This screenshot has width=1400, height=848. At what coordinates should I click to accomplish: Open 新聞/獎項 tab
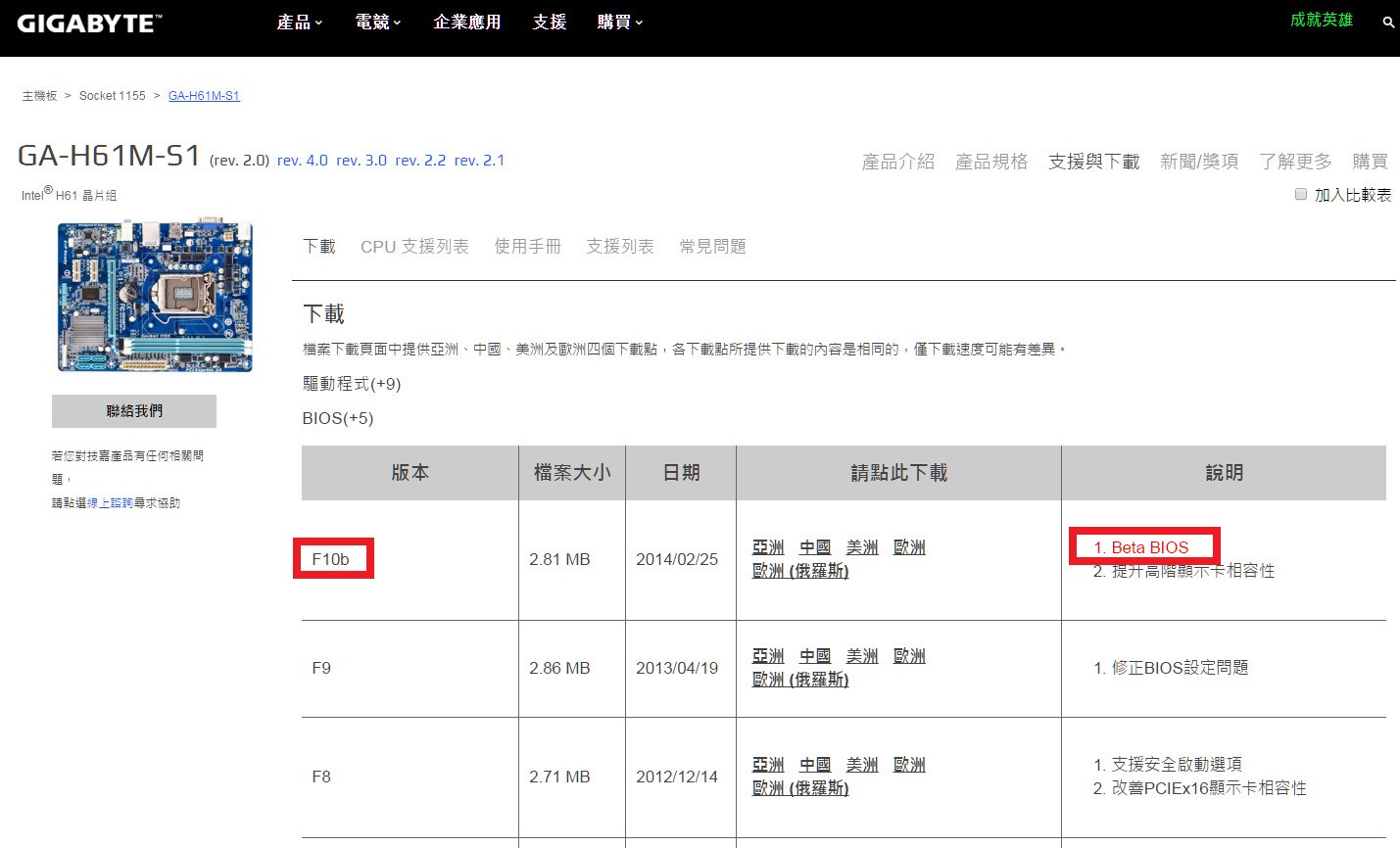click(x=1199, y=162)
